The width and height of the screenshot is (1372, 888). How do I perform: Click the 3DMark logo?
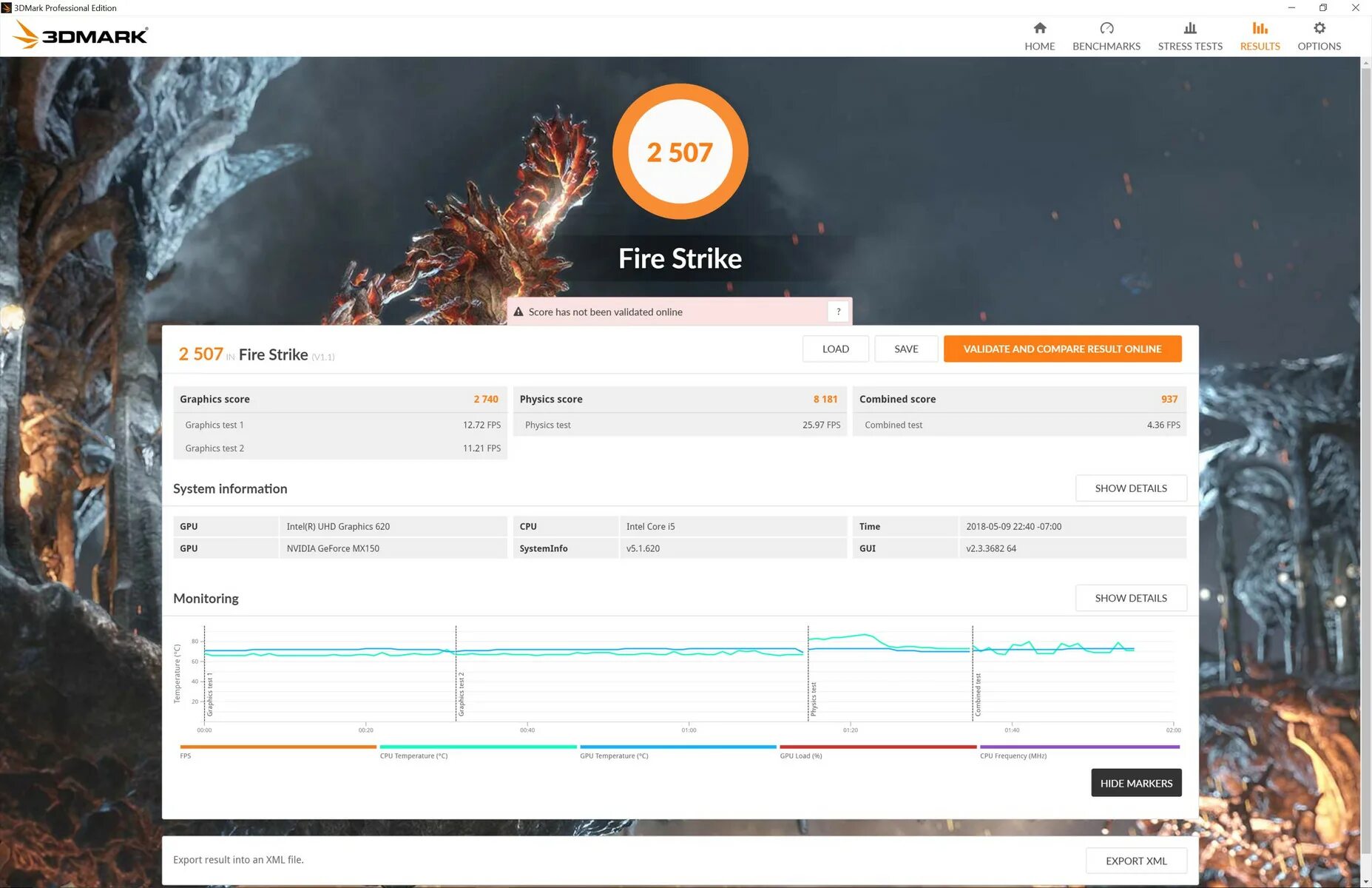81,35
